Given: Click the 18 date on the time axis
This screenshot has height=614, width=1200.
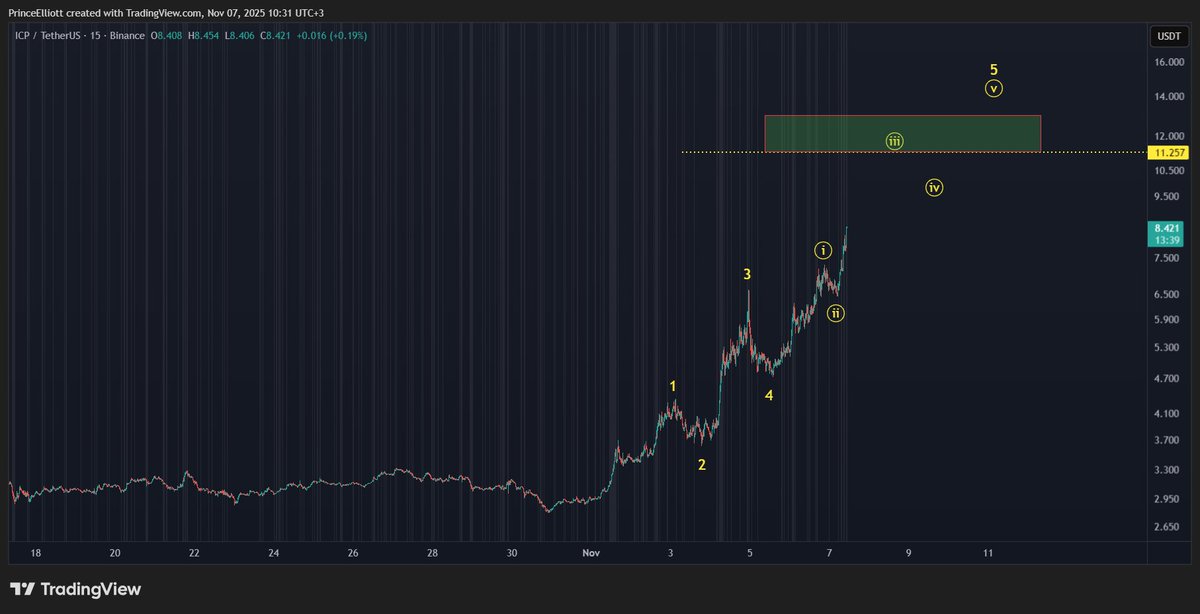Looking at the screenshot, I should [x=36, y=552].
